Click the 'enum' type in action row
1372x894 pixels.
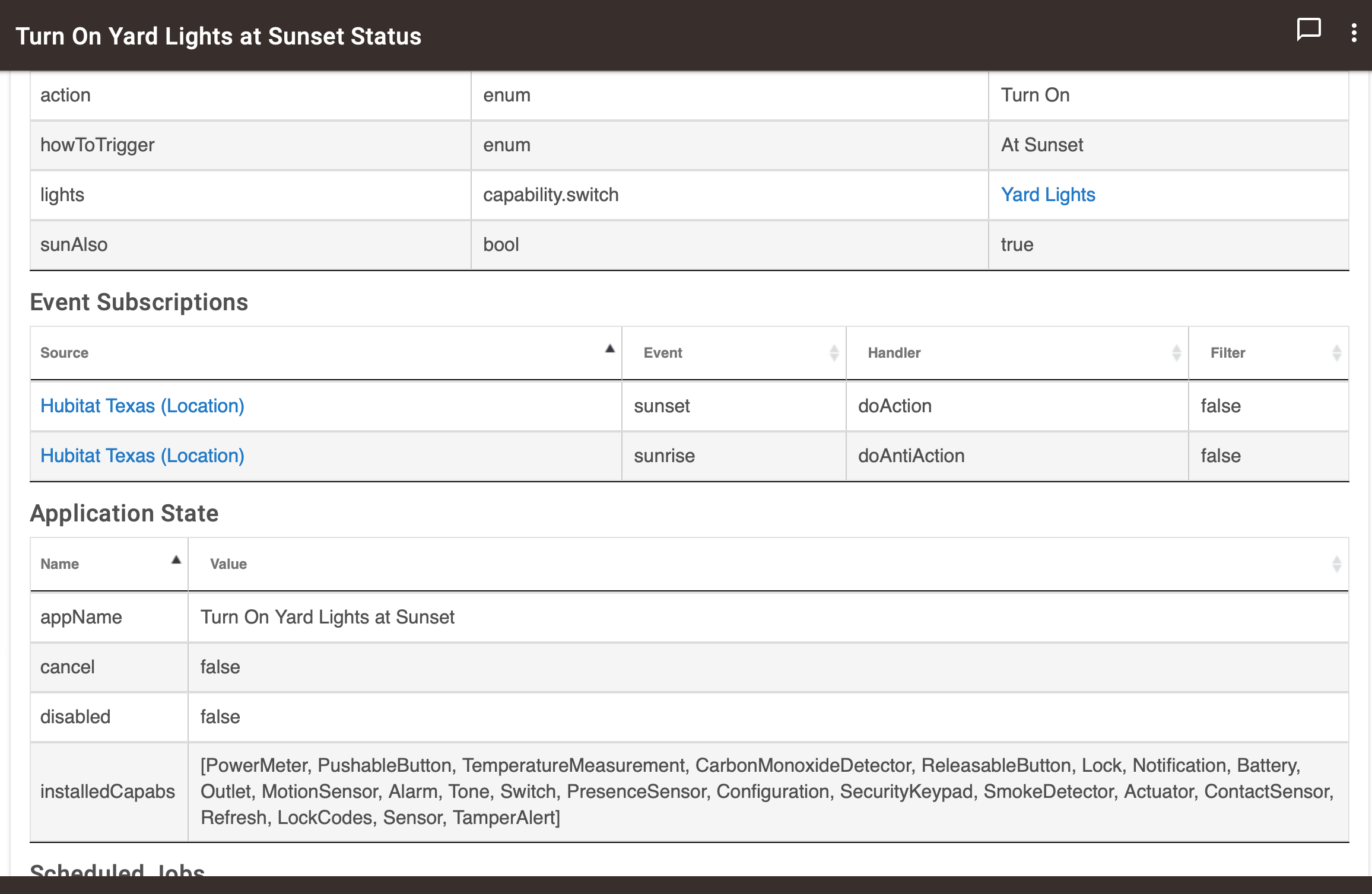click(x=730, y=95)
